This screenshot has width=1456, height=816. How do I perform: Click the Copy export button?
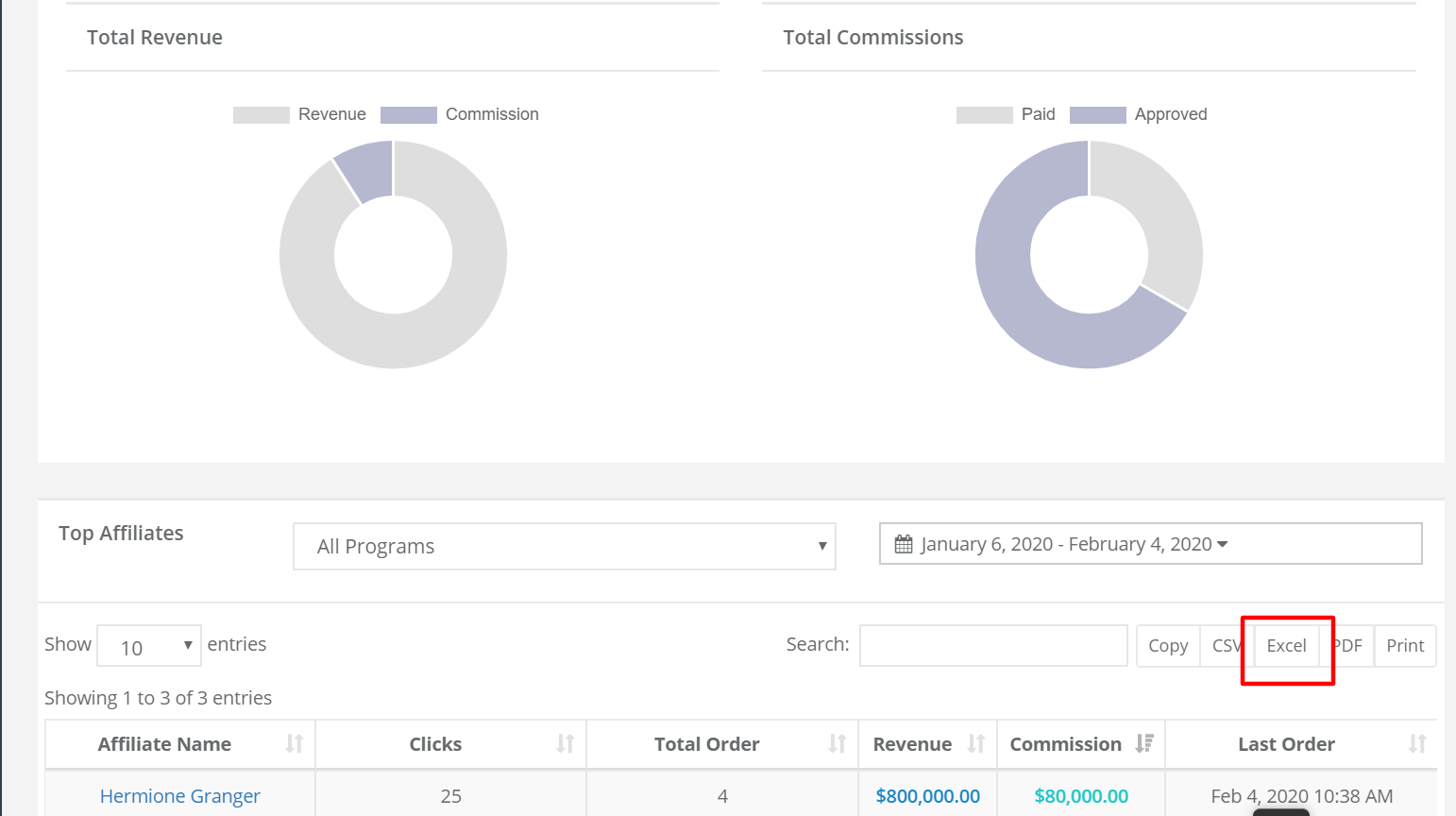click(x=1168, y=646)
